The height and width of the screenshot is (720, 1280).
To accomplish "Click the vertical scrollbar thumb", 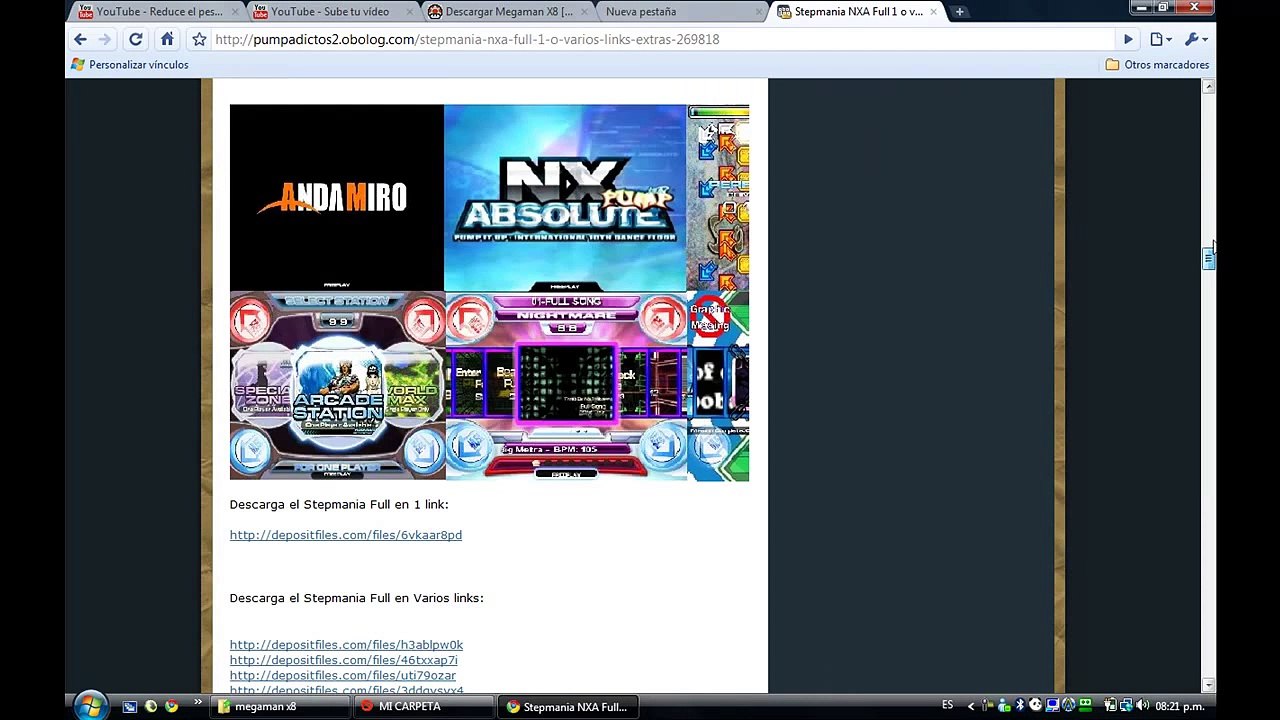I will [1208, 258].
